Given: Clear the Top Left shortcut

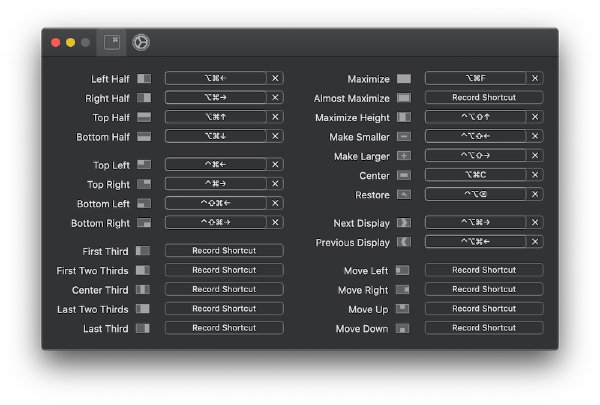Looking at the screenshot, I should point(275,164).
